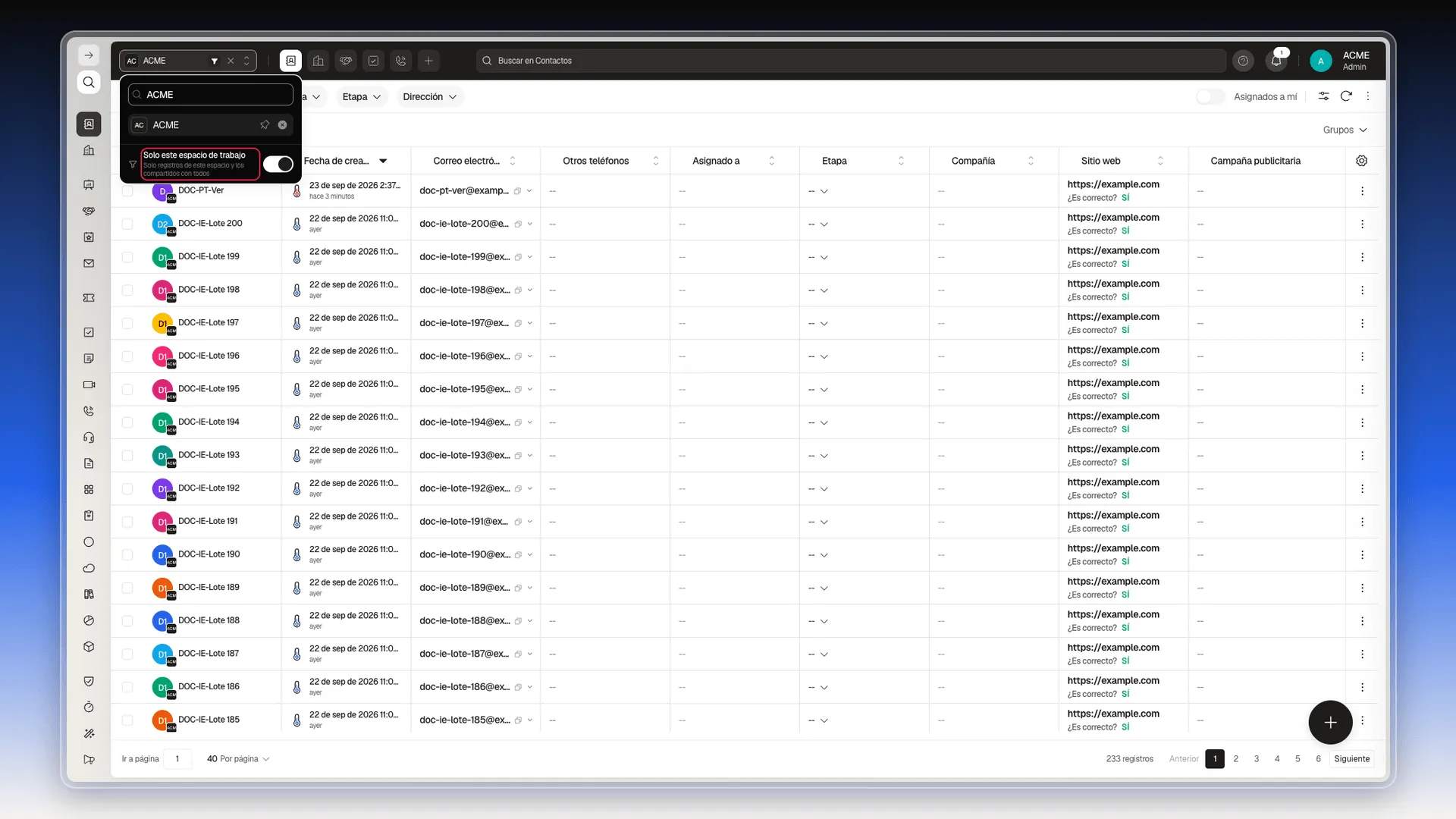Image resolution: width=1456 pixels, height=819 pixels.
Task: Open table column settings gear
Action: (x=1362, y=161)
